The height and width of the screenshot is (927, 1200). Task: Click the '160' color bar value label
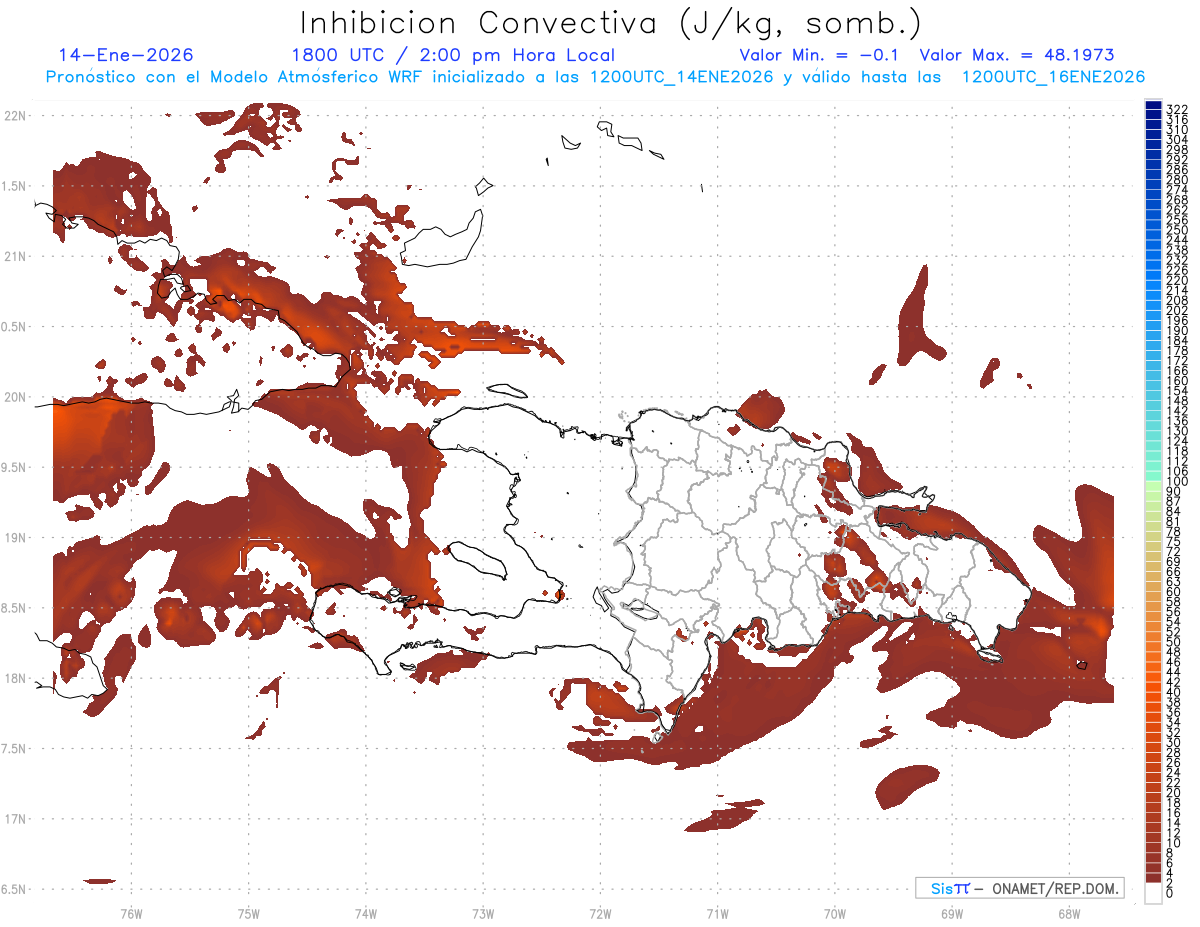pyautogui.click(x=1176, y=381)
